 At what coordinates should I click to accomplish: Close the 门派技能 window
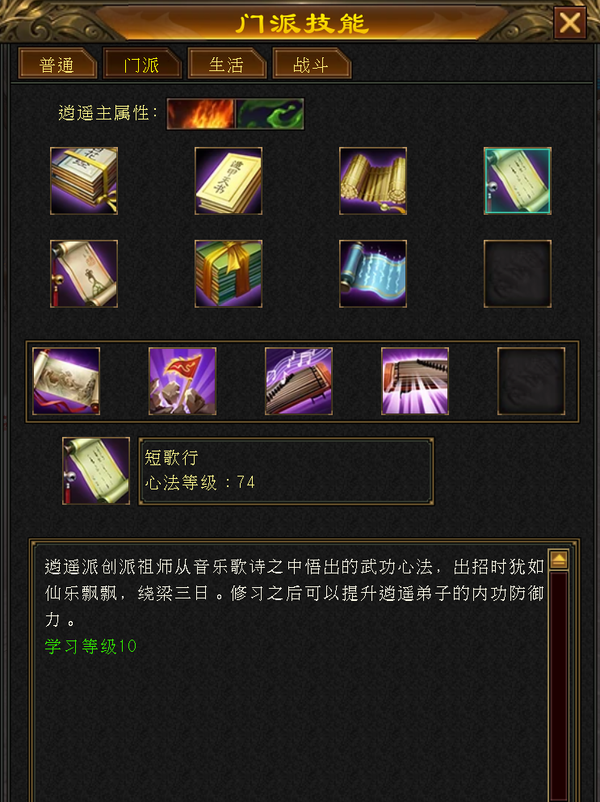[x=570, y=23]
